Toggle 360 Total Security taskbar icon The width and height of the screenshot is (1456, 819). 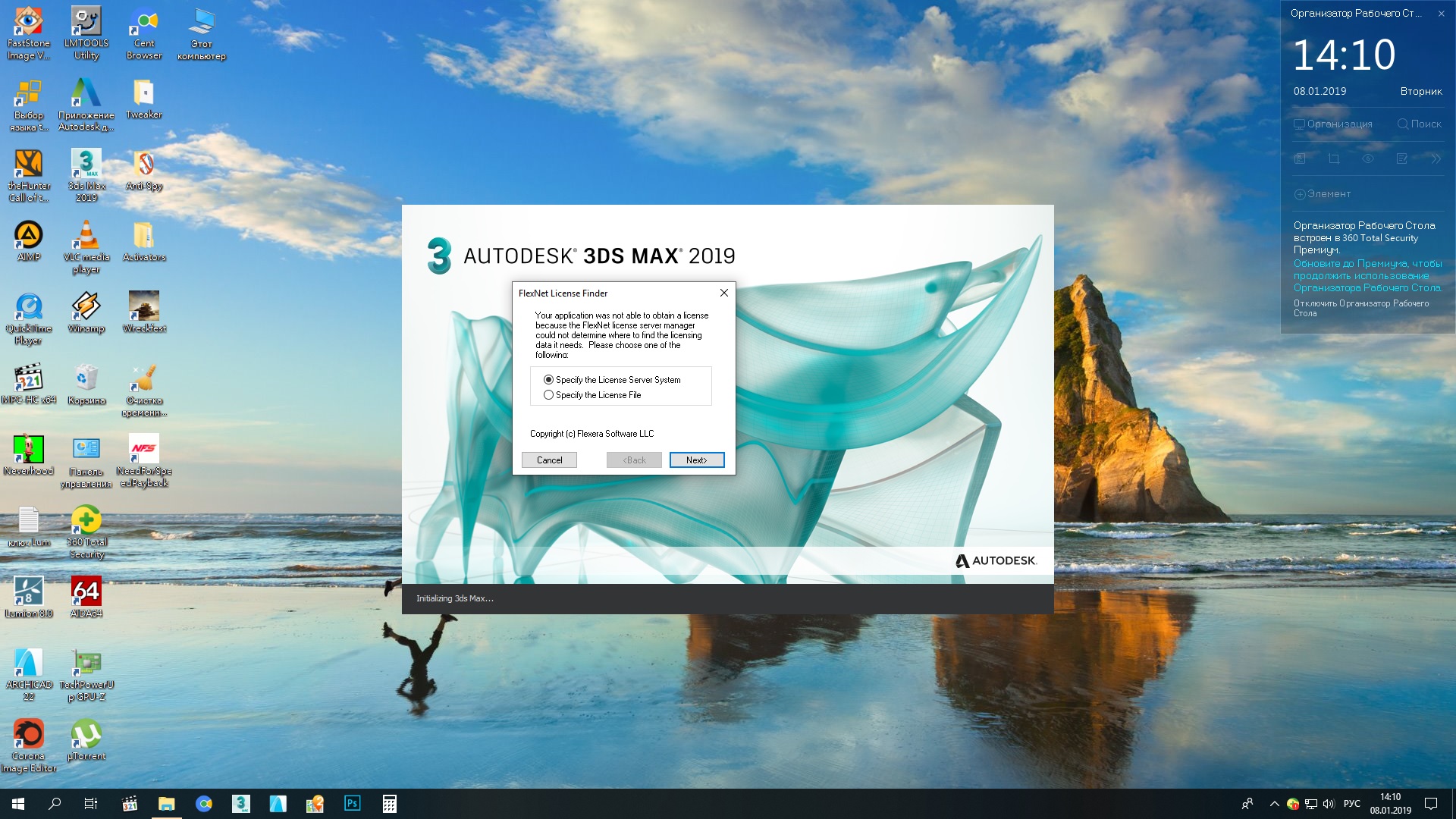(1294, 803)
